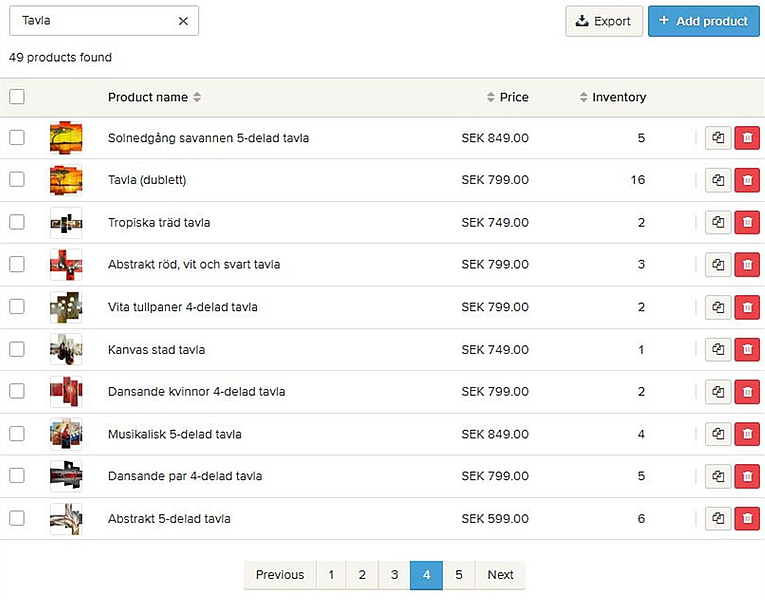765x600 pixels.
Task: Delete the Abstrakt 5-delad tavla row
Action: click(746, 519)
